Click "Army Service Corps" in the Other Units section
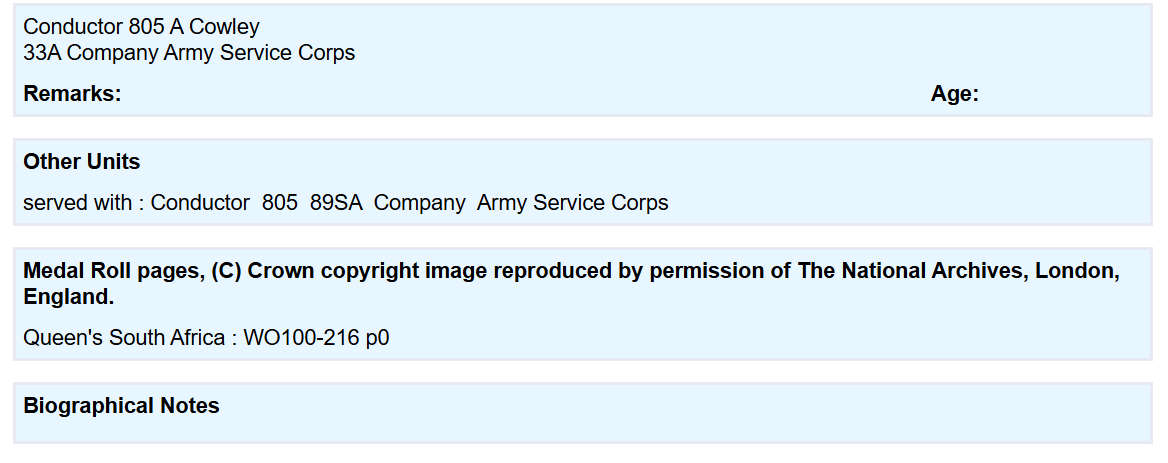 (572, 202)
